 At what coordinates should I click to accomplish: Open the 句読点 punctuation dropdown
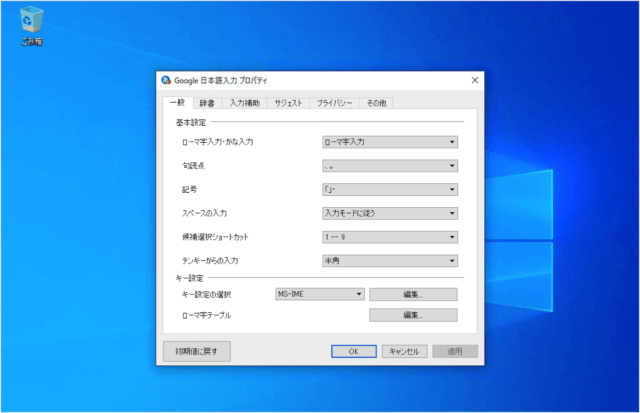click(389, 166)
